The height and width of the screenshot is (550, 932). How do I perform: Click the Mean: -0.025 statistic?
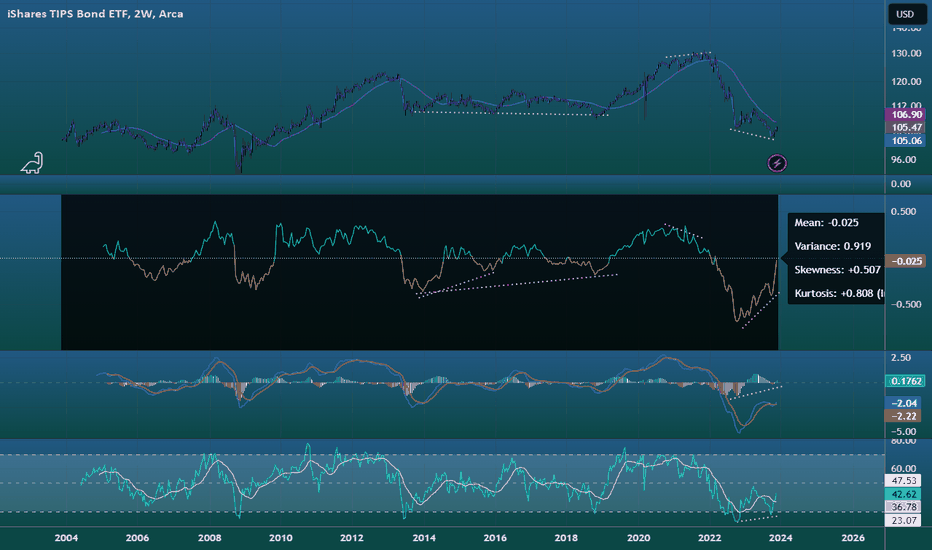826,222
